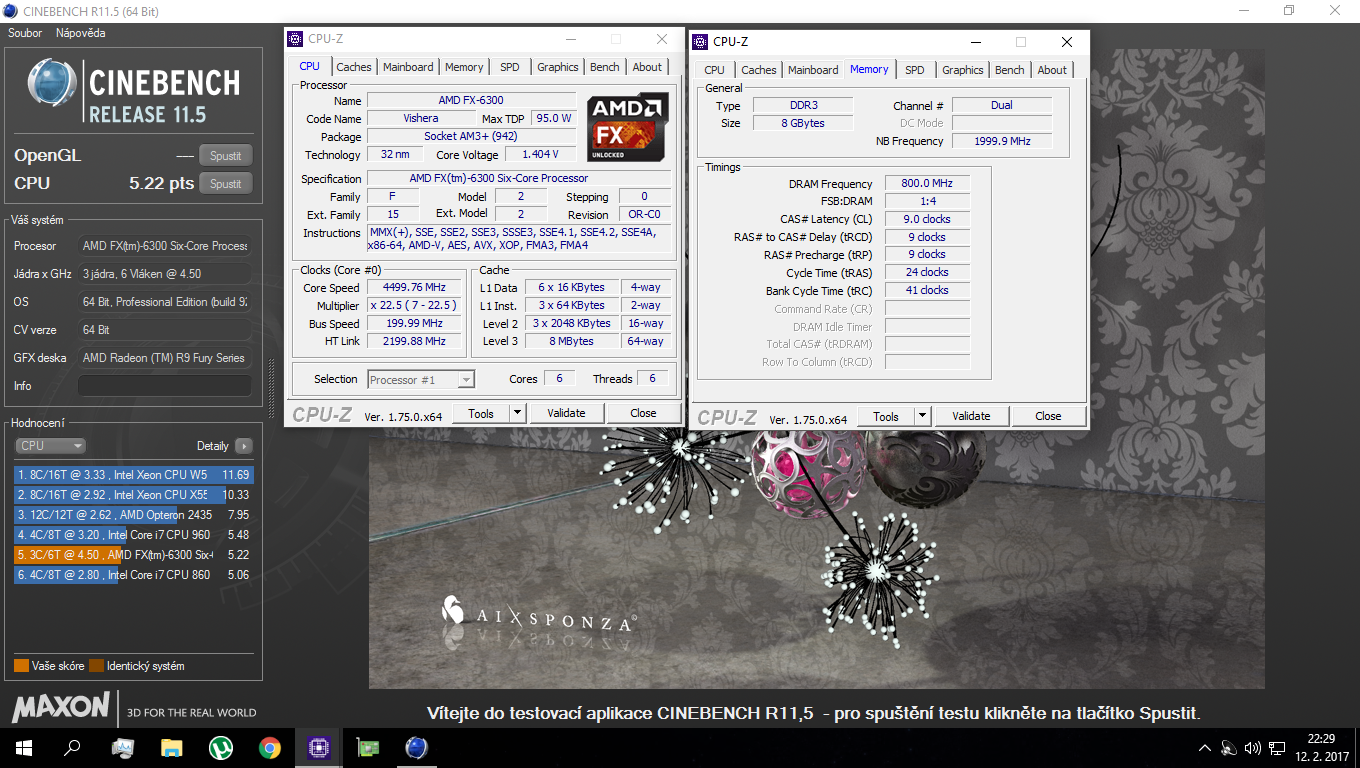The width and height of the screenshot is (1360, 768).
Task: Switch to SPD tab in right CPU-Z
Action: pos(915,70)
